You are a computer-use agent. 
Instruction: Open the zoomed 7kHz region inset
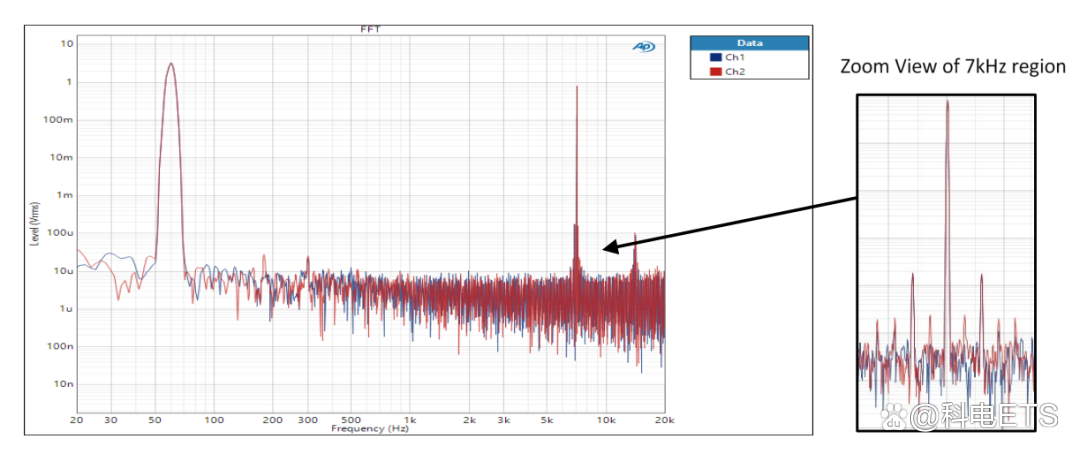point(946,262)
